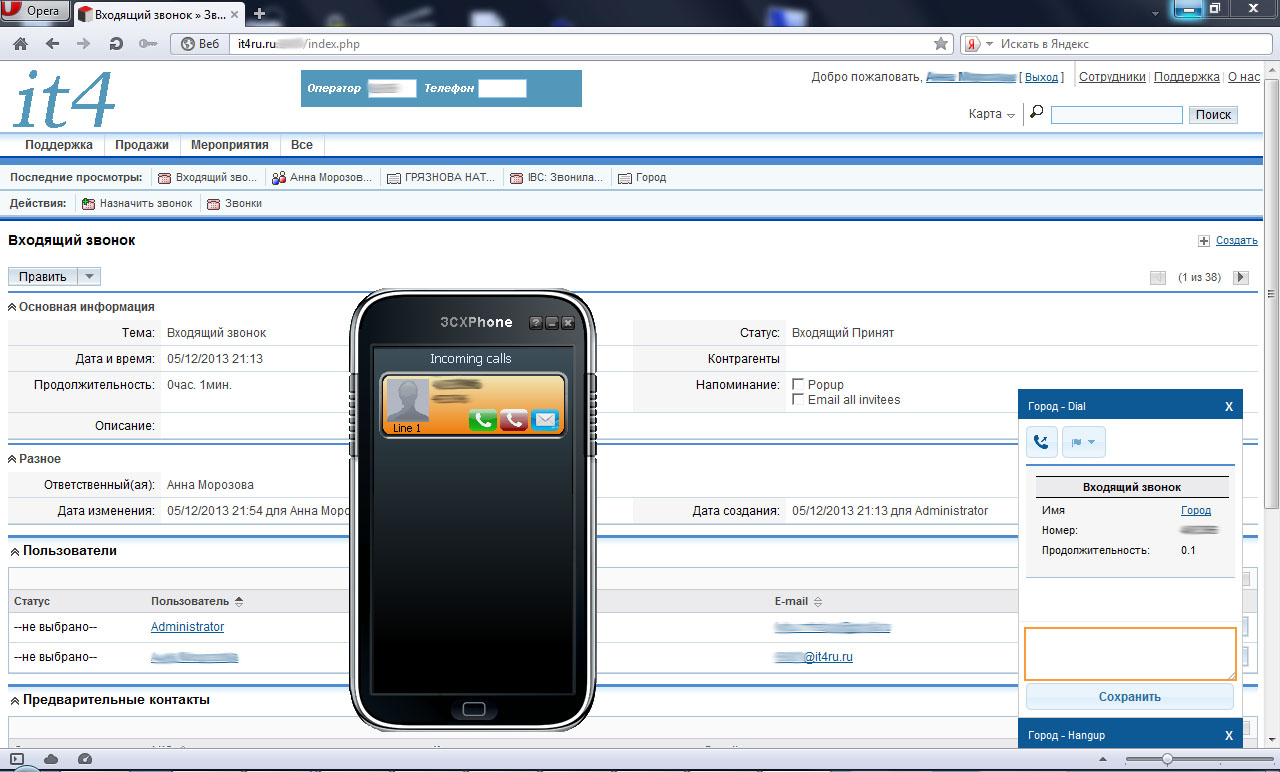
Task: Click the Создать link
Action: 1236,241
